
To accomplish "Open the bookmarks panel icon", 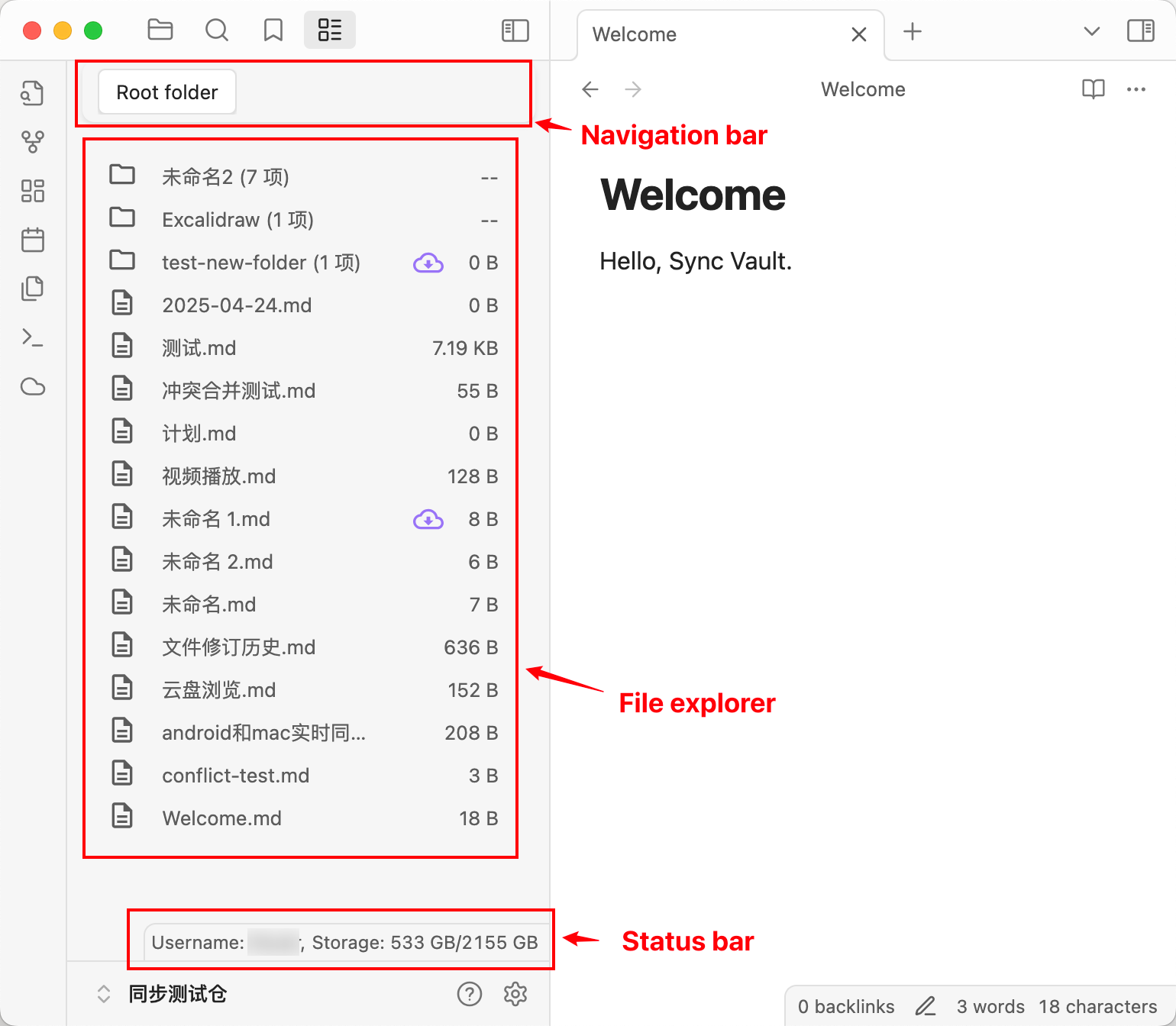I will [x=273, y=31].
